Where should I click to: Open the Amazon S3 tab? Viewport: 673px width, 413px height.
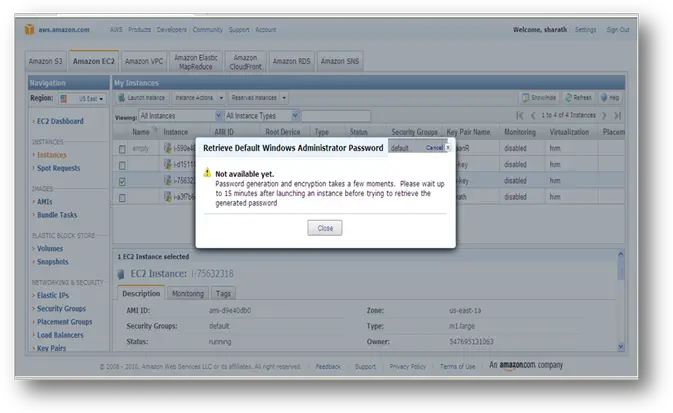[46, 61]
